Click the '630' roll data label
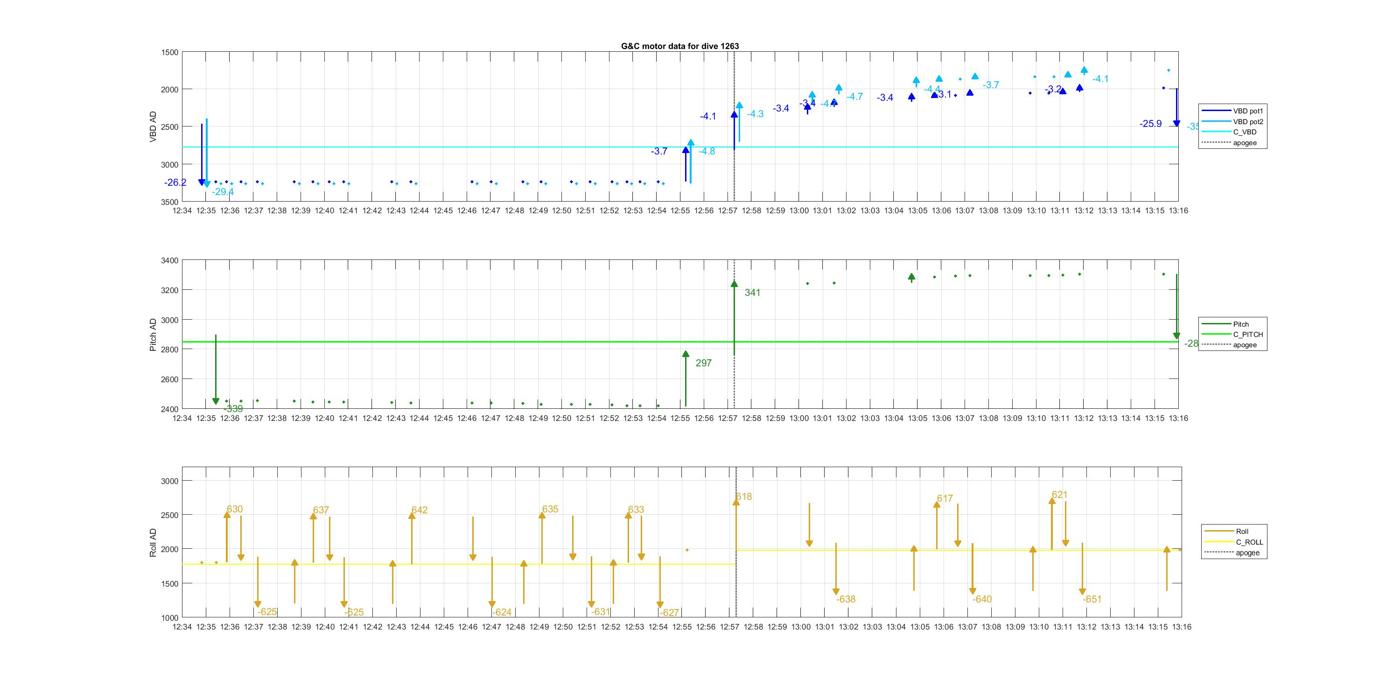This screenshot has height=693, width=1400. pyautogui.click(x=235, y=509)
